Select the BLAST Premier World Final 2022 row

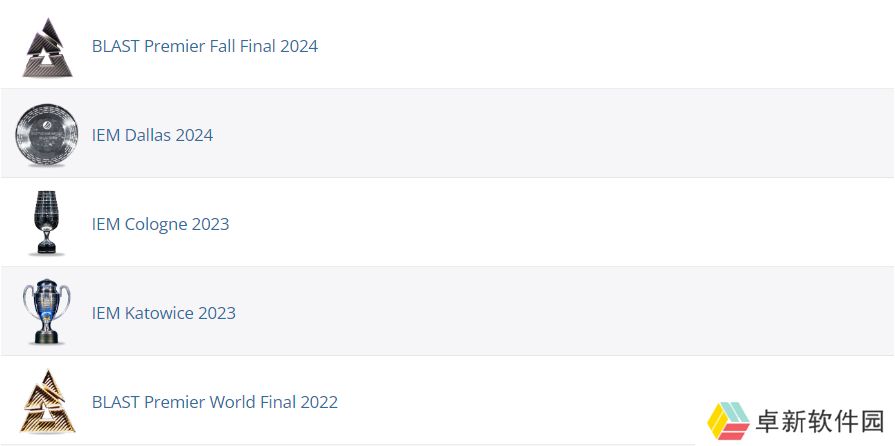point(448,401)
